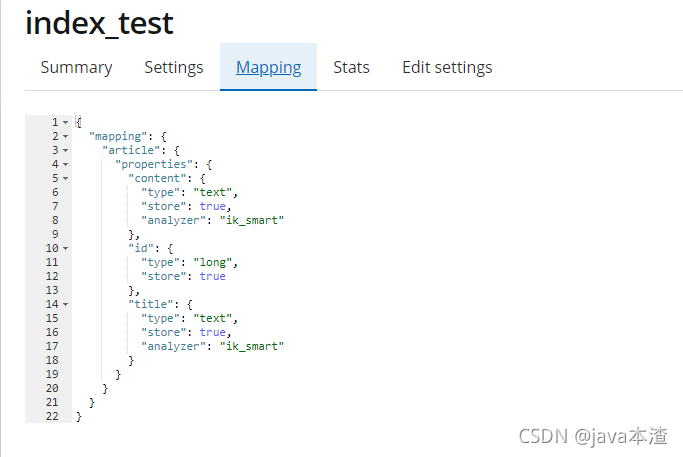683x457 pixels.
Task: Collapse the "article" fold arrow on line 3
Action: (65, 150)
